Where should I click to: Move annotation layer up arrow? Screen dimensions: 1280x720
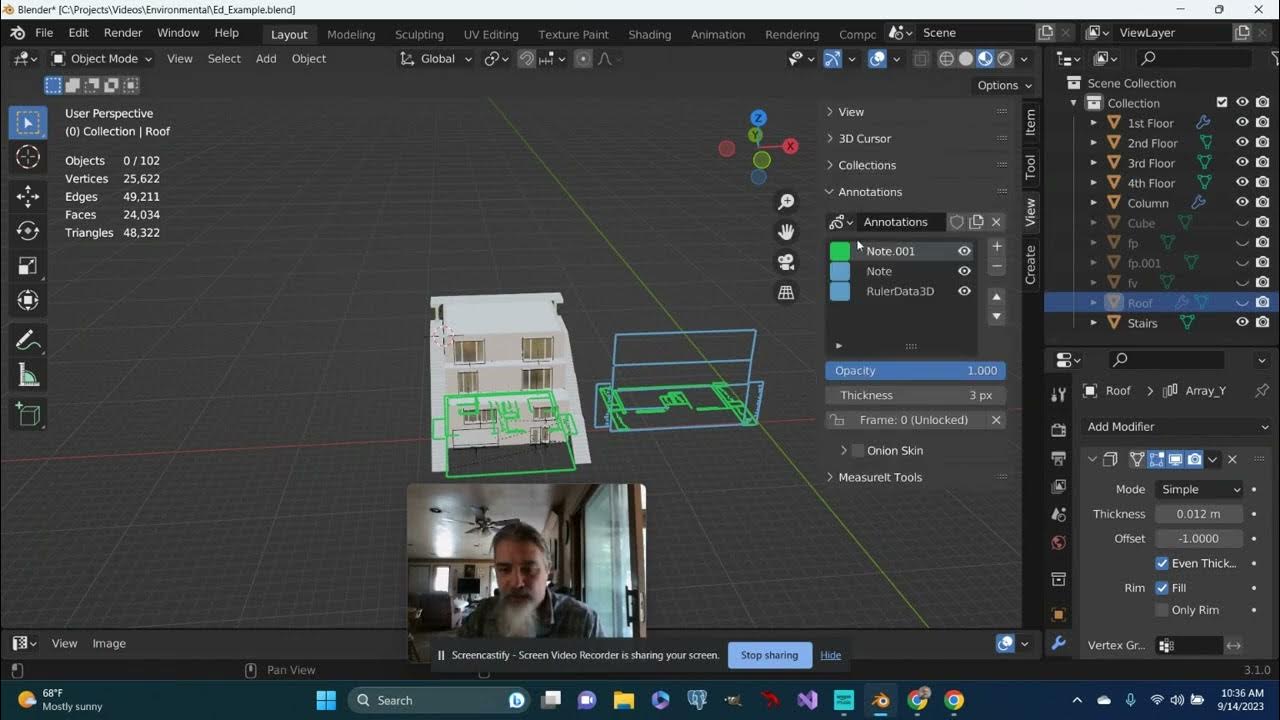click(x=996, y=297)
